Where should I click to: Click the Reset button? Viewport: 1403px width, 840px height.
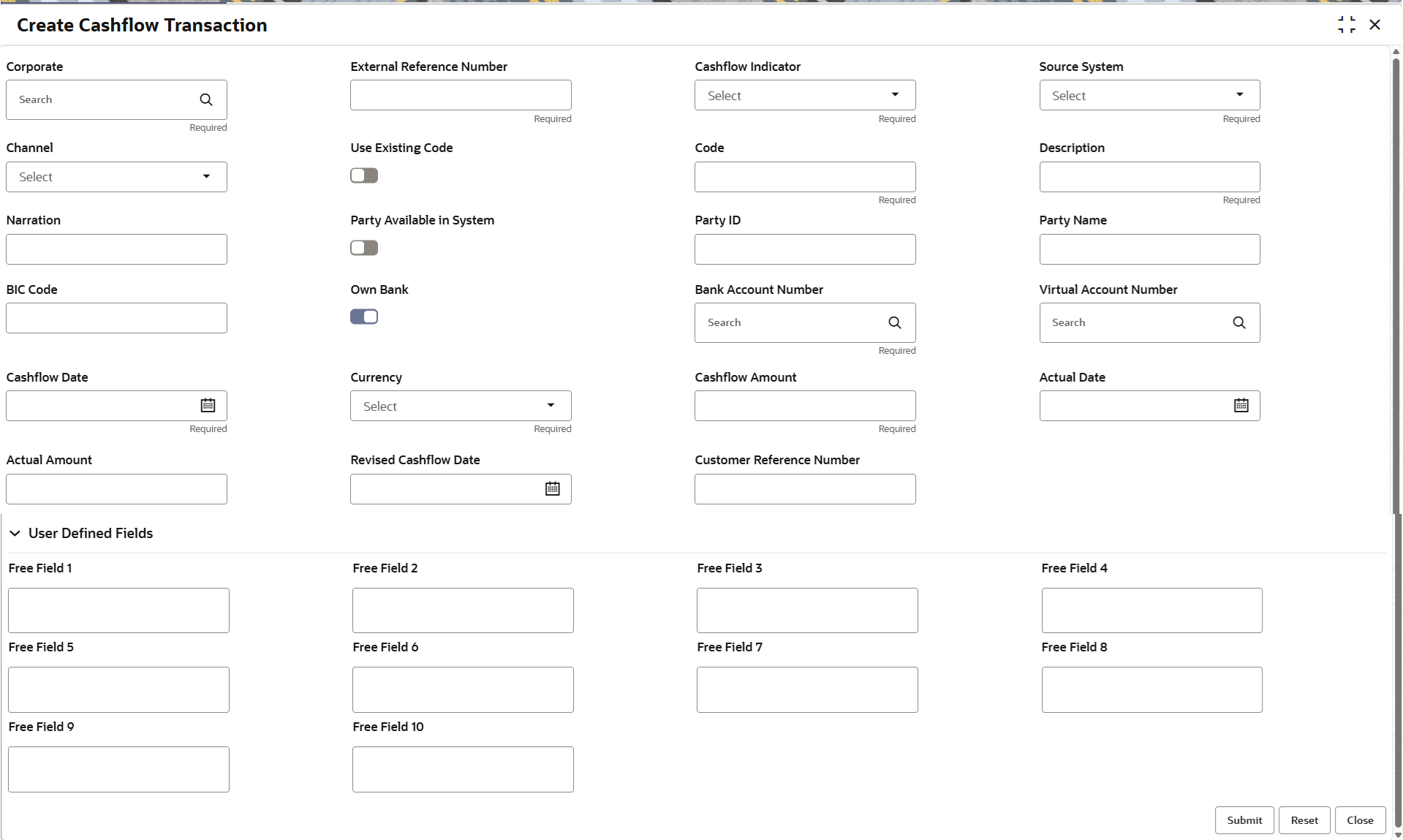(x=1304, y=820)
